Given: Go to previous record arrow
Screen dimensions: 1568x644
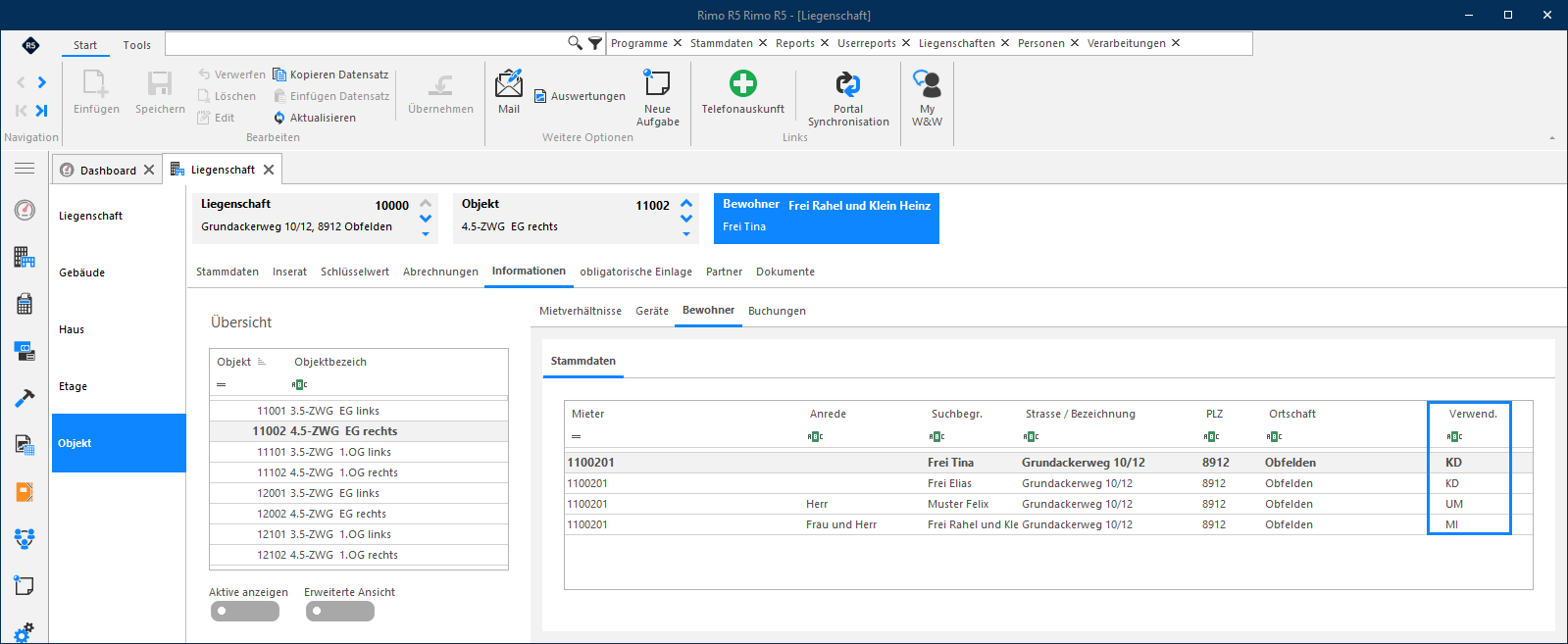Looking at the screenshot, I should 21,82.
